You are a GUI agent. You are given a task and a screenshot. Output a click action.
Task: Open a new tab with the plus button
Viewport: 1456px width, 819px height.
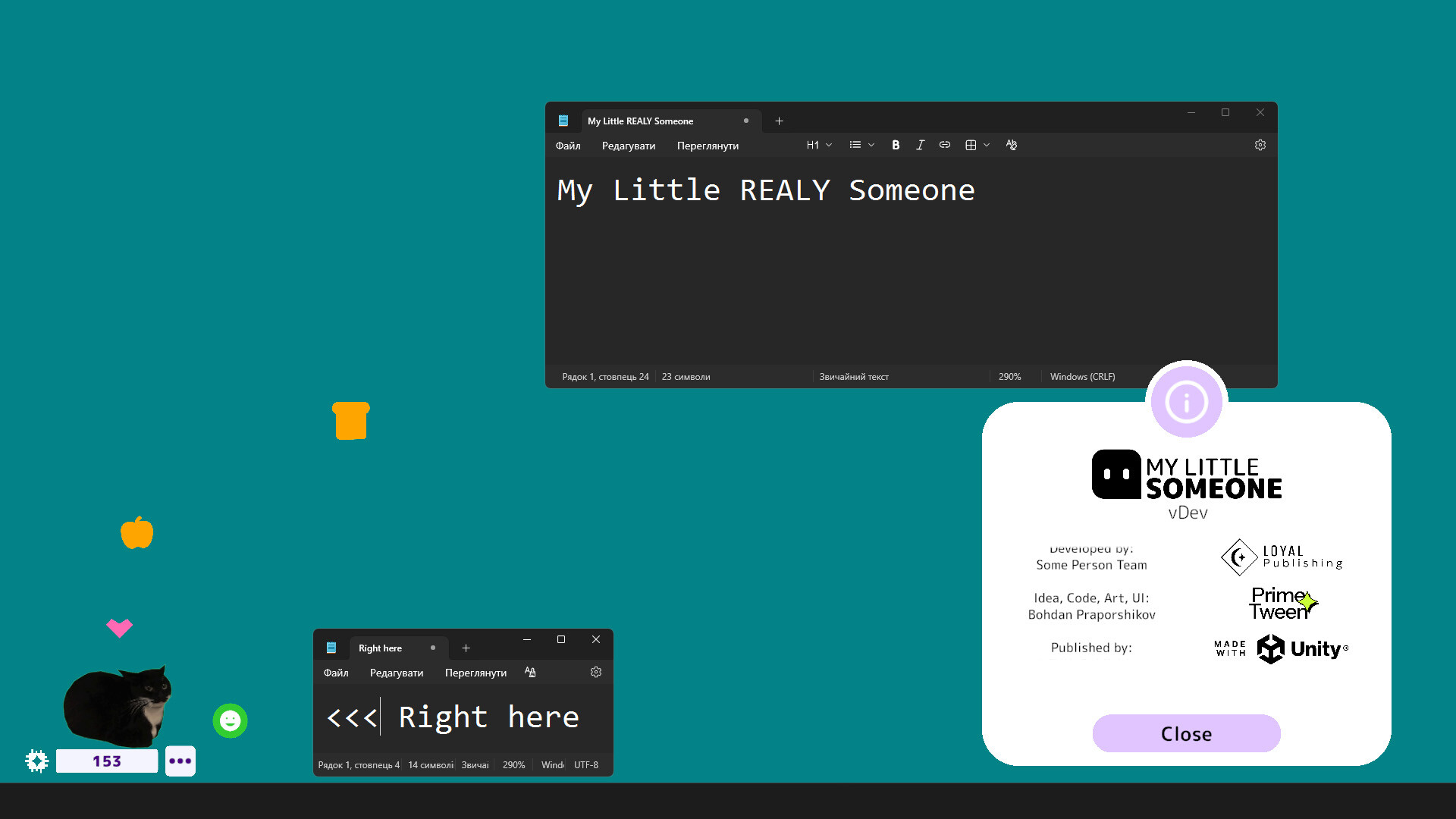(779, 121)
